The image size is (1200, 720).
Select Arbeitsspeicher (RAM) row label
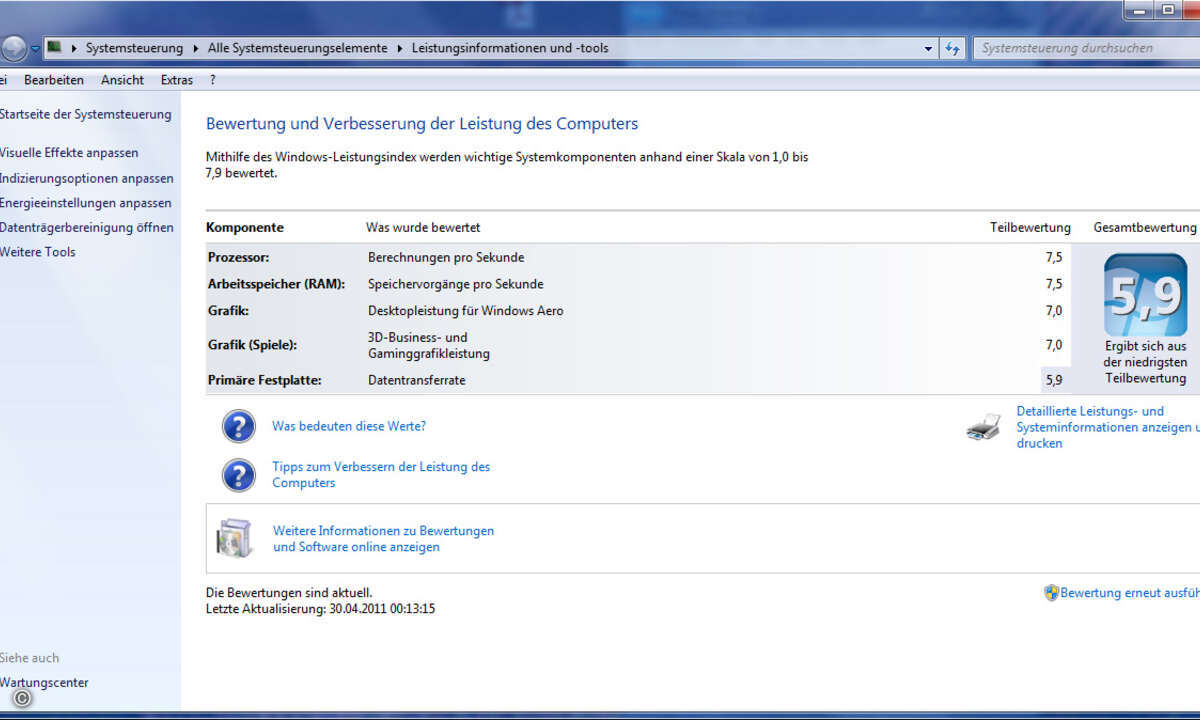(x=276, y=284)
